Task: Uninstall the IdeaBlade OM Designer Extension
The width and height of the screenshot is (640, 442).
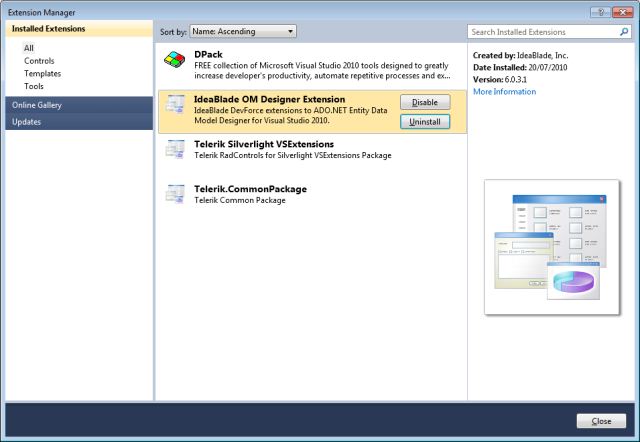Action: pos(425,122)
